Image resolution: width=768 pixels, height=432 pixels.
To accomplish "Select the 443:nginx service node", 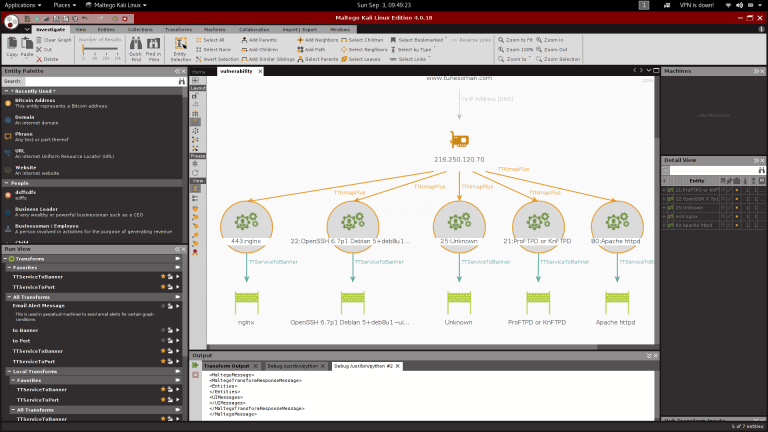I will [246, 226].
